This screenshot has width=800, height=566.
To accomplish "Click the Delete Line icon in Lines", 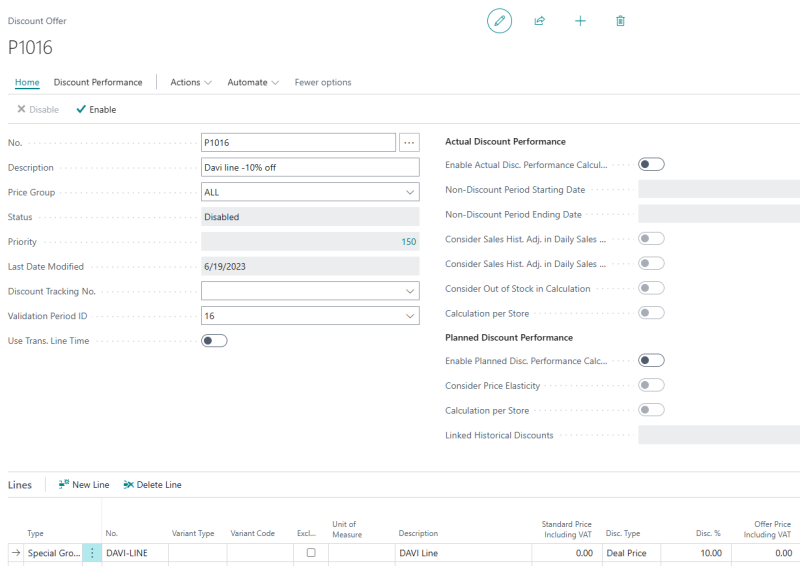I will tap(129, 484).
